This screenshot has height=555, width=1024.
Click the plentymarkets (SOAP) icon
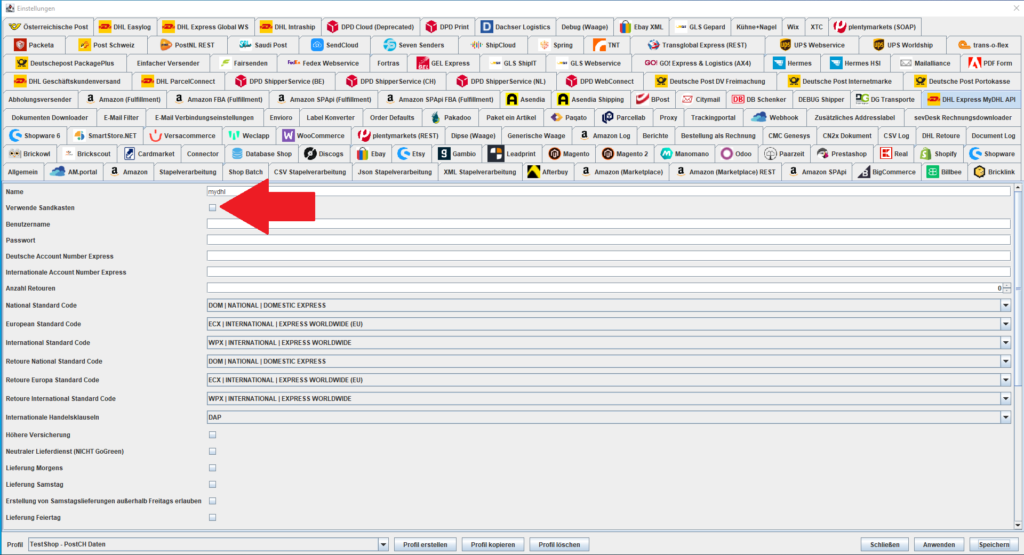pos(840,27)
